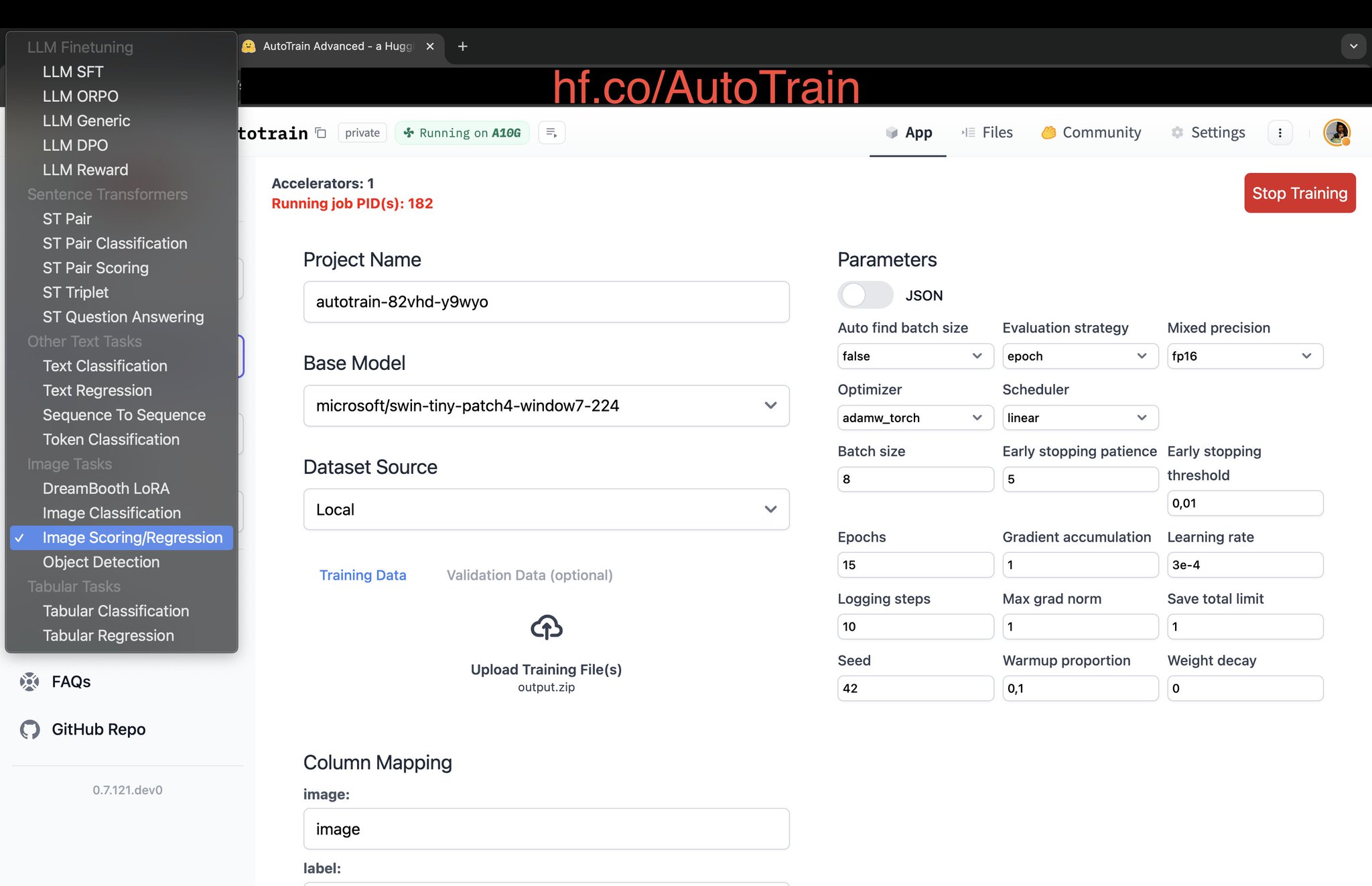The height and width of the screenshot is (886, 1372).
Task: Click the Gradient accumulation field
Action: tap(1080, 565)
